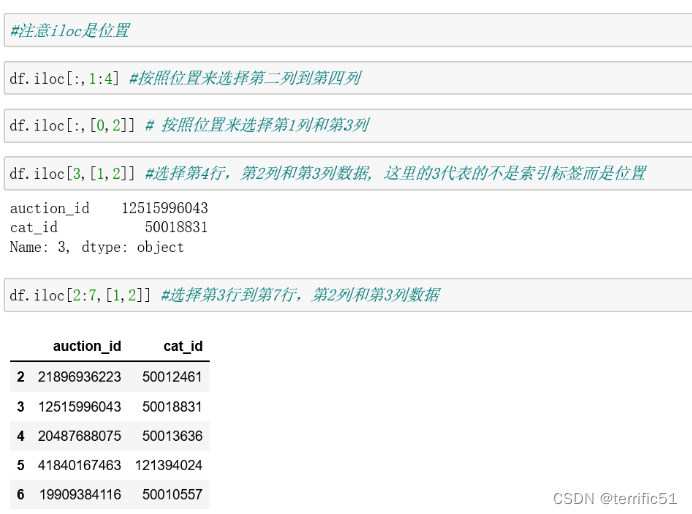Click table cell 50018831 in row 3

coord(172,406)
